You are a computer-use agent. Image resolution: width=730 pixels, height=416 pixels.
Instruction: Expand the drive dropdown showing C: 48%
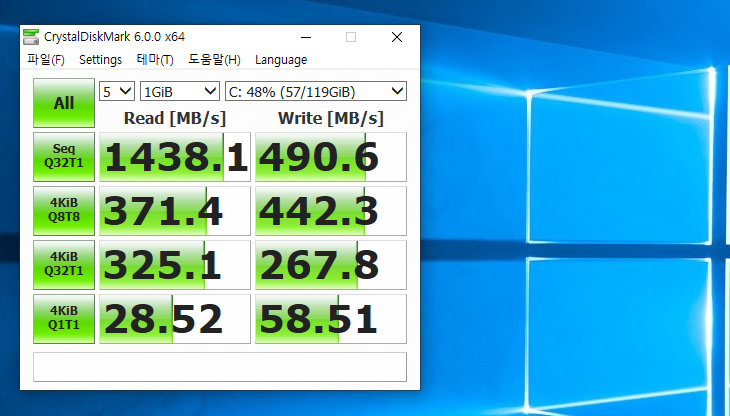point(316,91)
